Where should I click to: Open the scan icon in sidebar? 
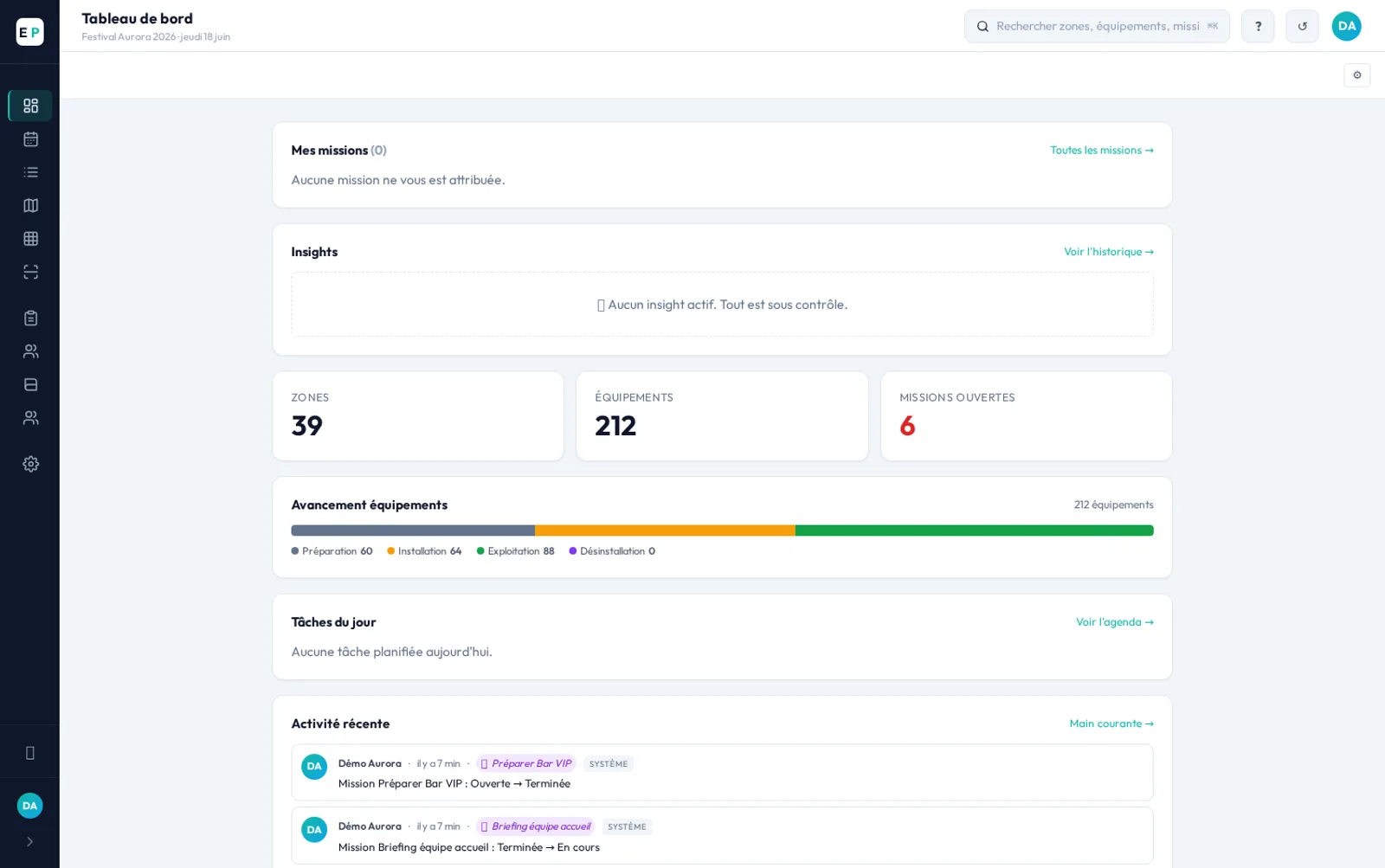point(30,272)
